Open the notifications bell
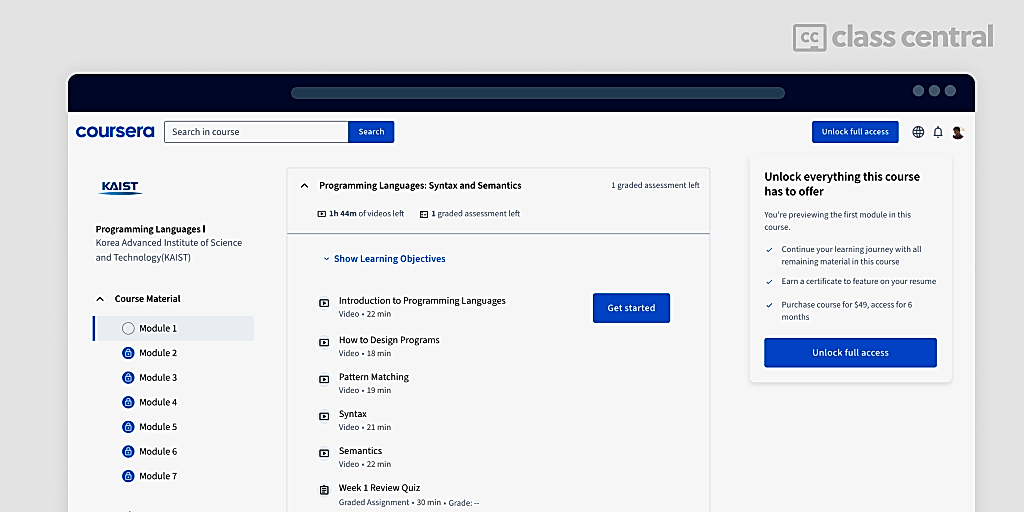The width and height of the screenshot is (1024, 512). pyautogui.click(x=938, y=132)
